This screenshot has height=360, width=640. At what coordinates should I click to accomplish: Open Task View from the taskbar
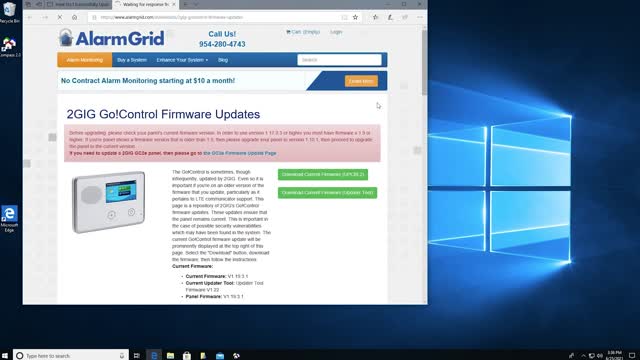point(137,356)
